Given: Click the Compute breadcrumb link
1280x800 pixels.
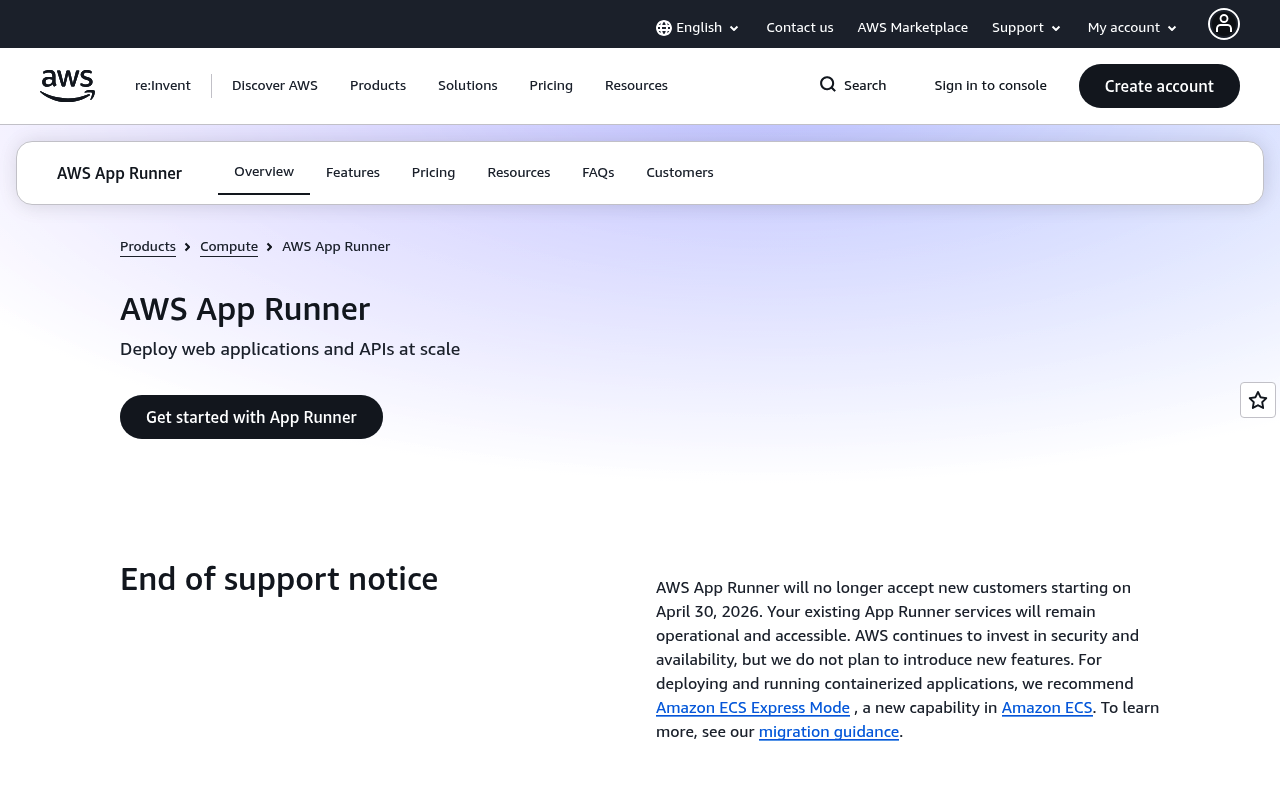Looking at the screenshot, I should [229, 246].
